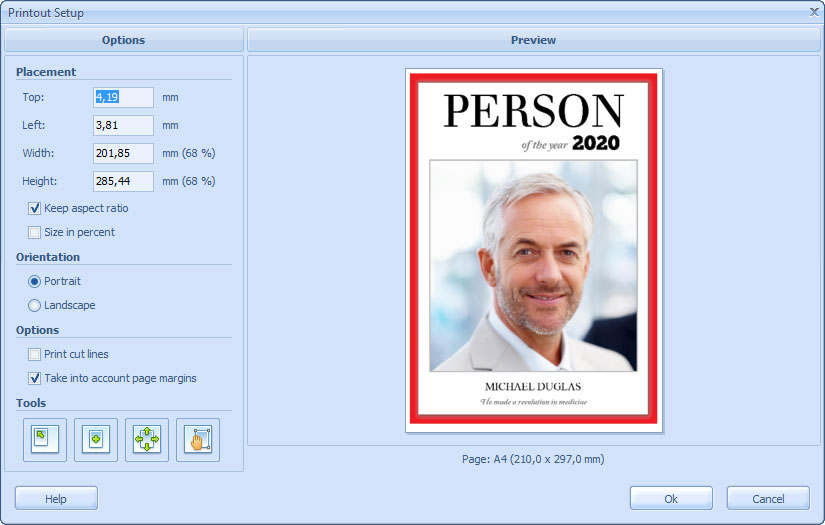Open Help for printout setup
This screenshot has width=825, height=525.
pyautogui.click(x=56, y=498)
